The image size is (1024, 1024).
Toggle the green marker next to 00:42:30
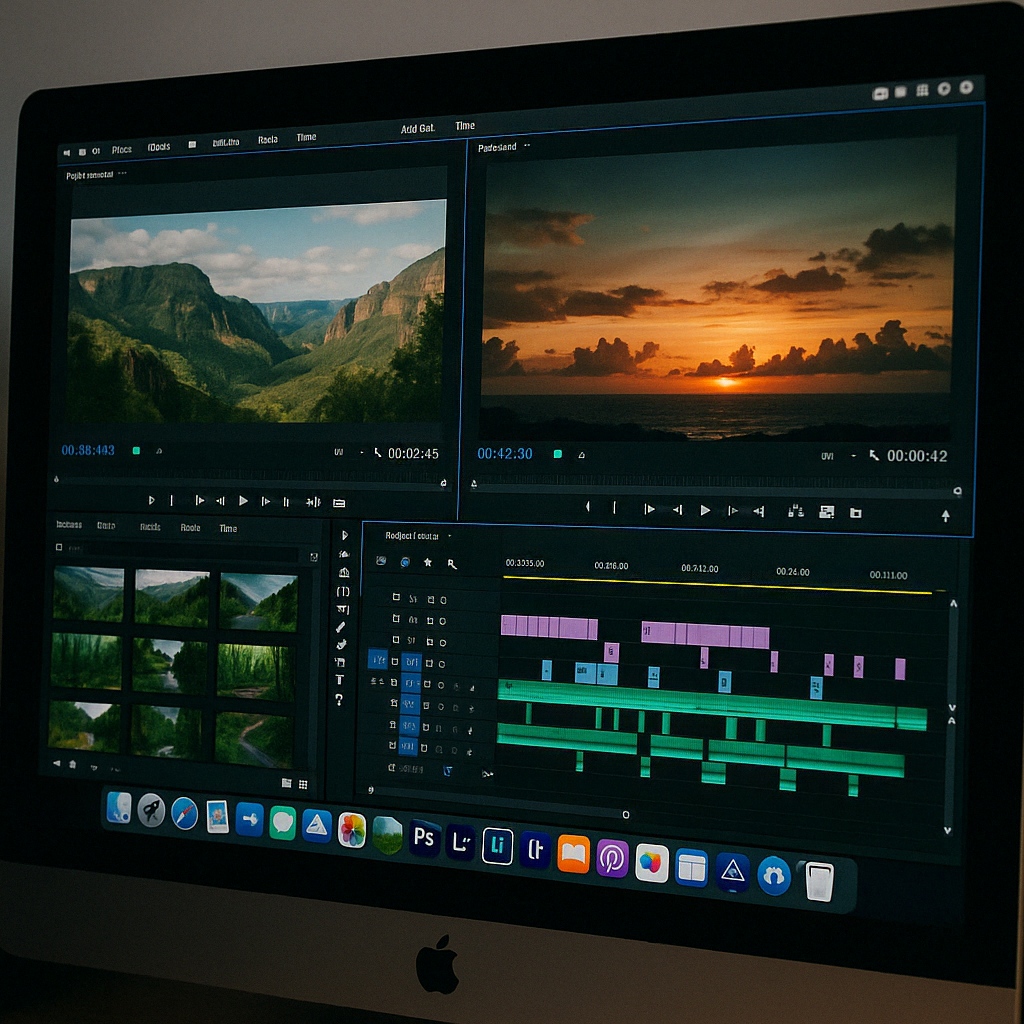tap(558, 454)
